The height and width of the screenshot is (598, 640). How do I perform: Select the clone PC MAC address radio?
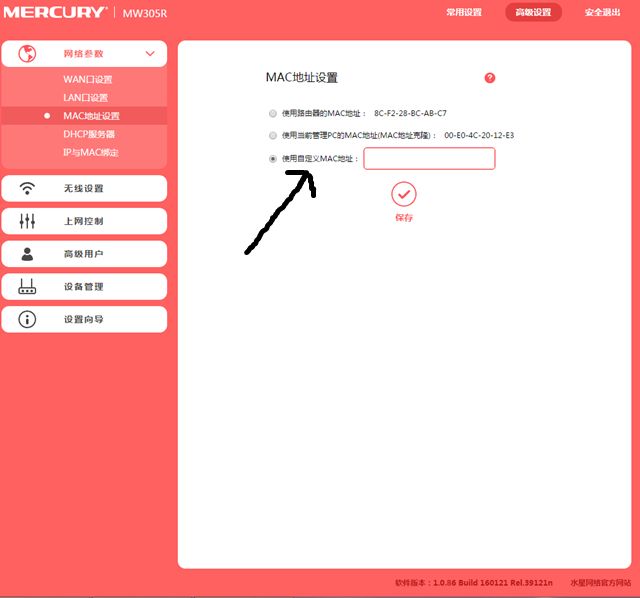tap(273, 136)
